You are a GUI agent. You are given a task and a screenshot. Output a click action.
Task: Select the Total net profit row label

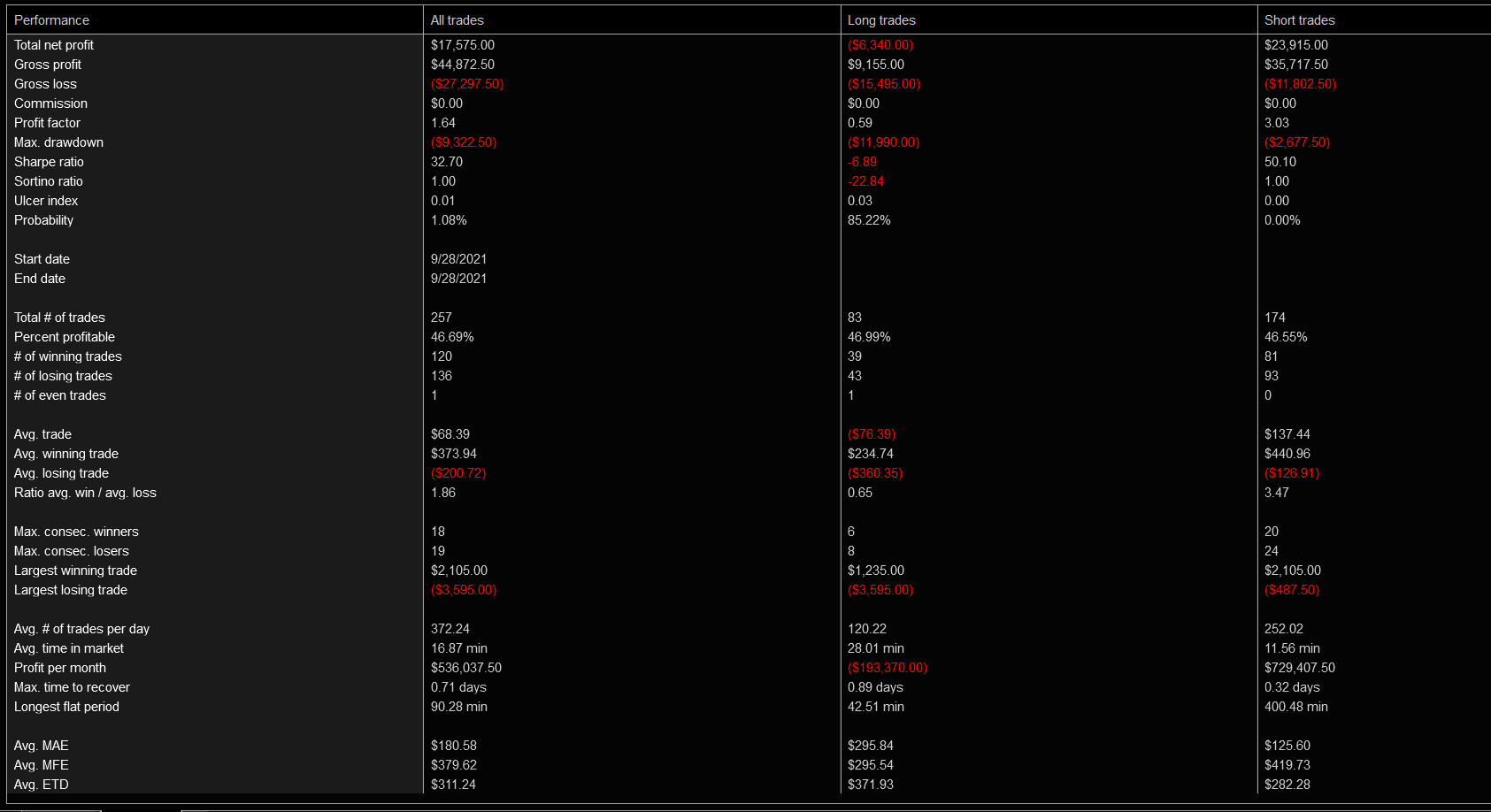54,45
